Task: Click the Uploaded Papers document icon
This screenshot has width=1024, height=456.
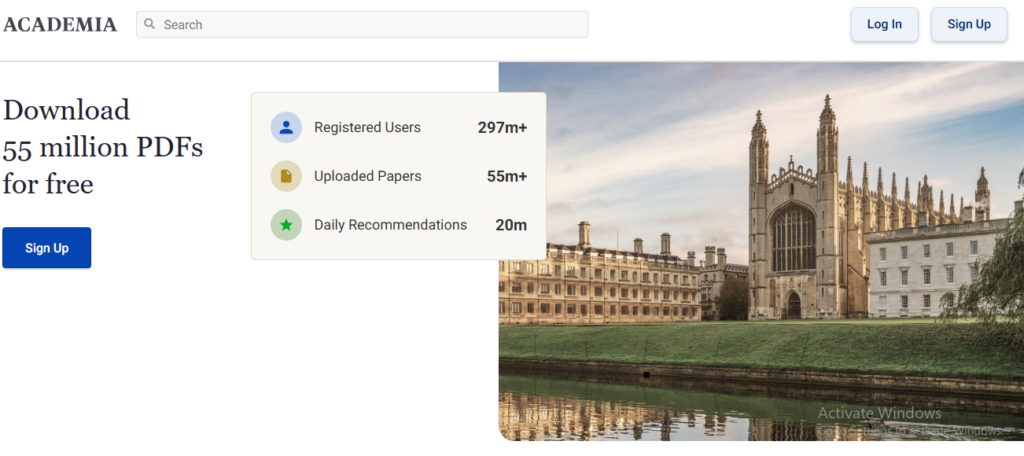Action: pyautogui.click(x=286, y=176)
